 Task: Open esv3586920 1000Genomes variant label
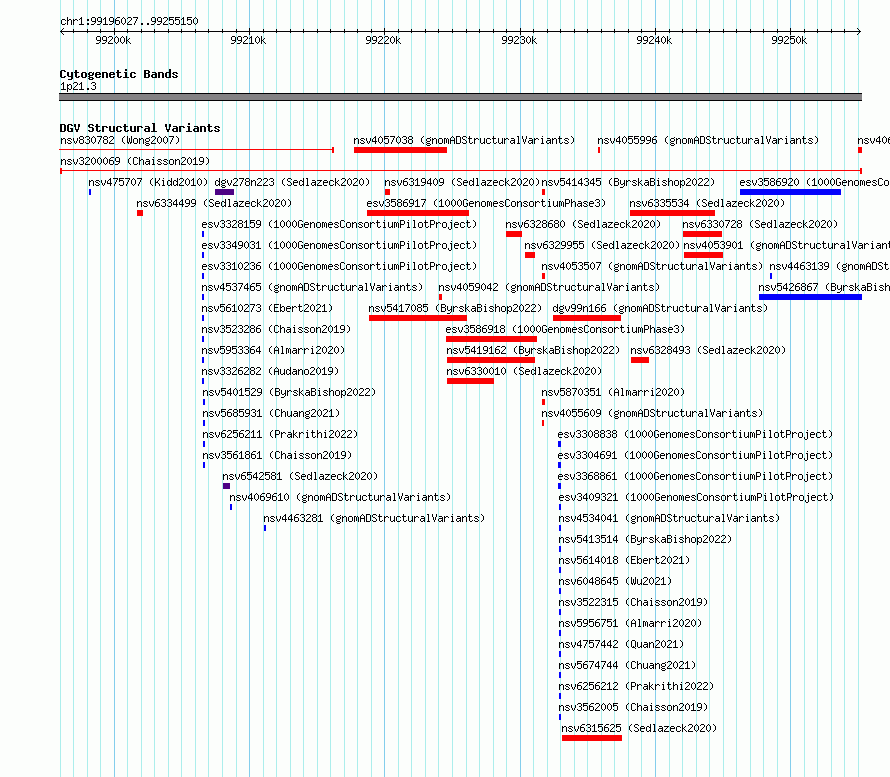815,182
